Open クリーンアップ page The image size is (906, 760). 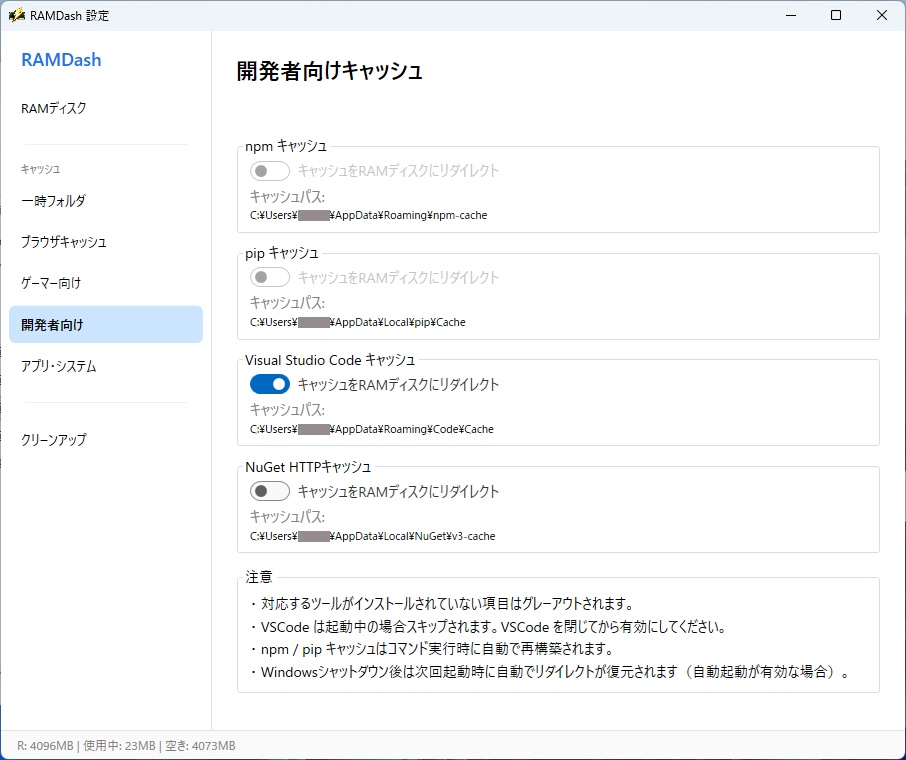[54, 440]
